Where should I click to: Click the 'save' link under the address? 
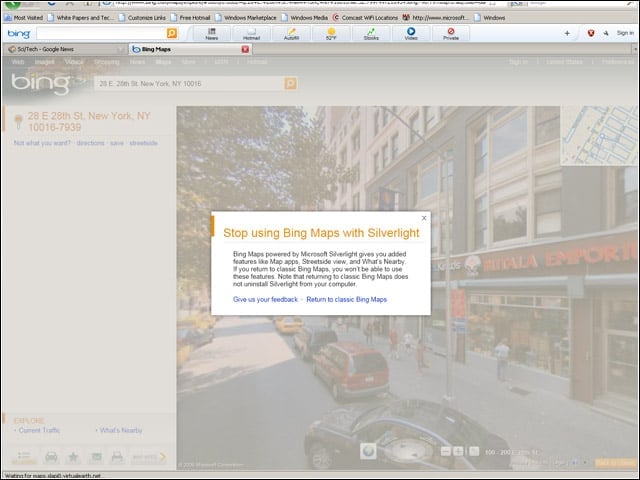coord(117,143)
